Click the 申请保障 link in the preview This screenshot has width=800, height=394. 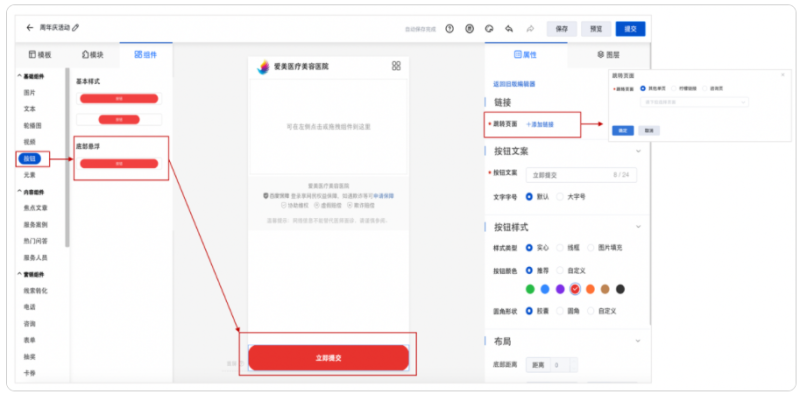384,196
